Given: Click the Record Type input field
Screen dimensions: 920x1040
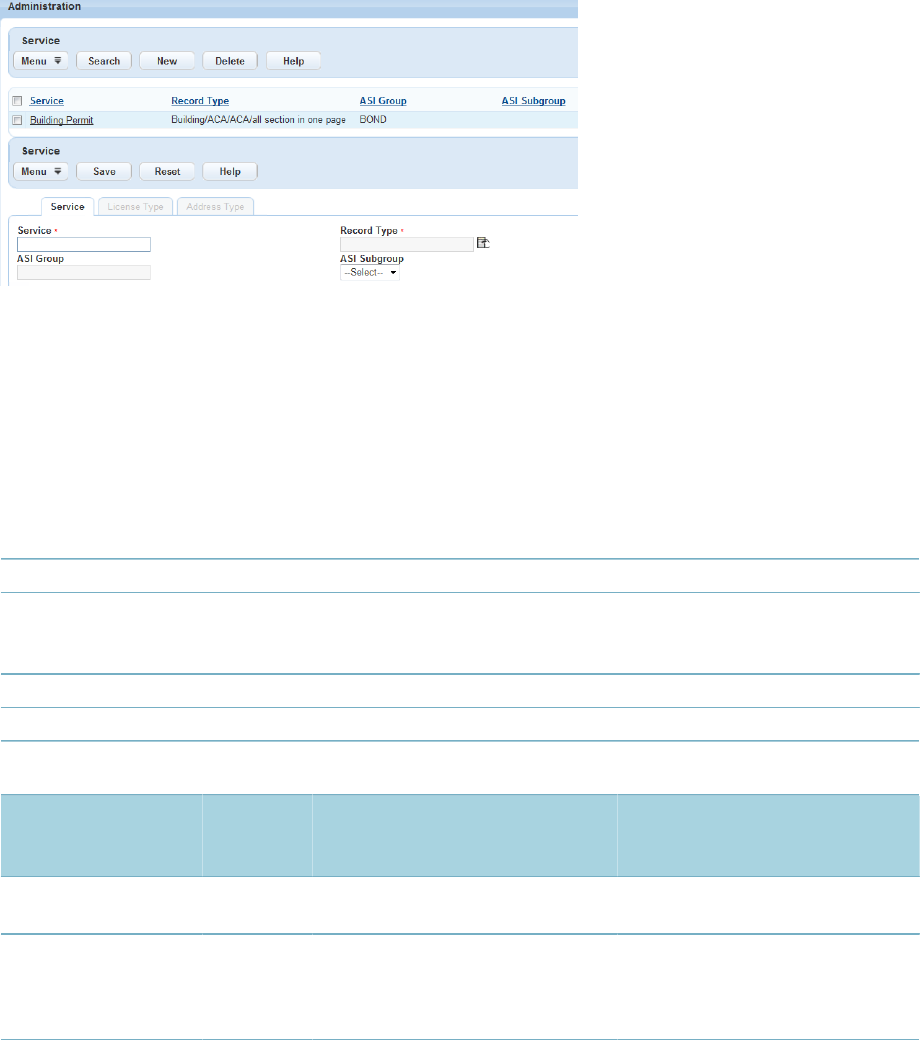Looking at the screenshot, I should (x=407, y=245).
